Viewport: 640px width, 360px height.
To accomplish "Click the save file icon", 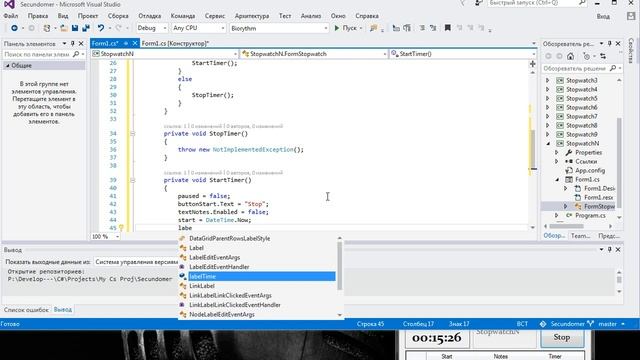I will click(x=75, y=28).
